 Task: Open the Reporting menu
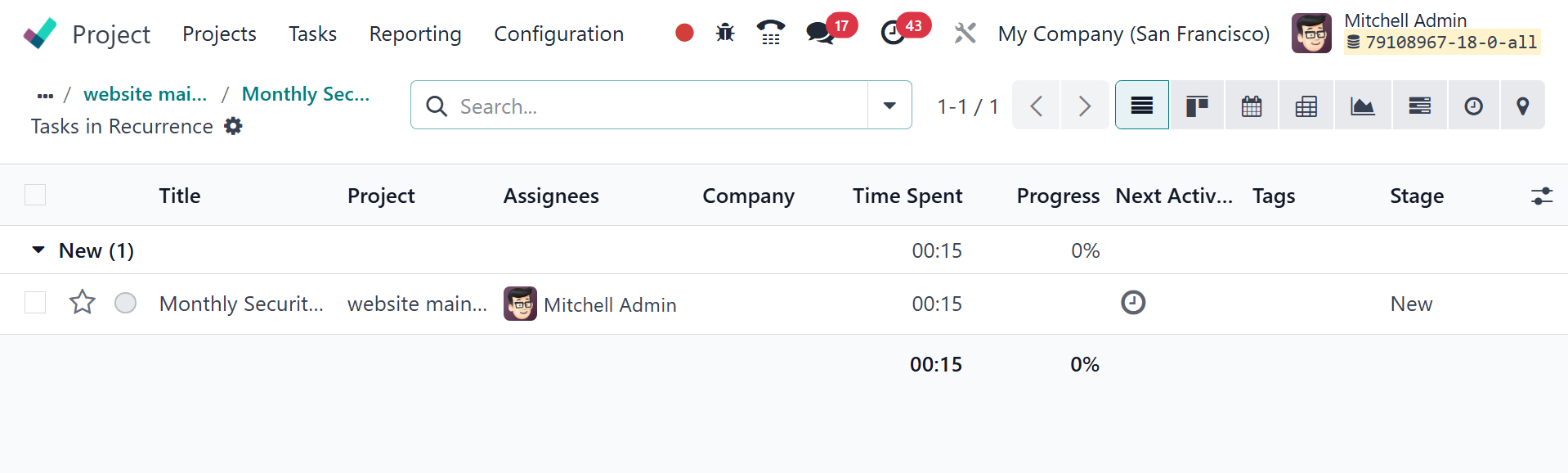click(x=415, y=34)
